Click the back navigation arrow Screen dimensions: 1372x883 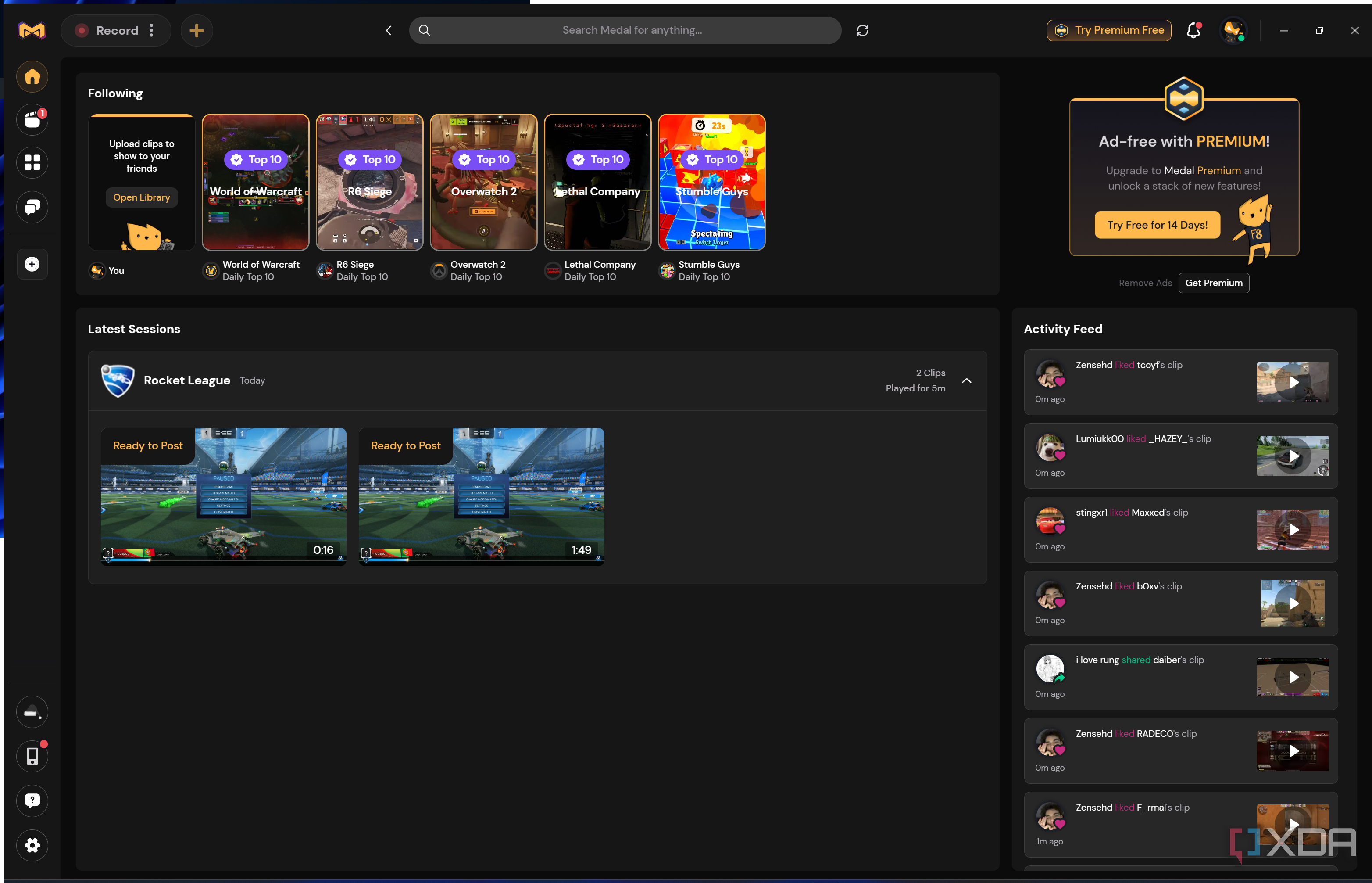pyautogui.click(x=389, y=30)
